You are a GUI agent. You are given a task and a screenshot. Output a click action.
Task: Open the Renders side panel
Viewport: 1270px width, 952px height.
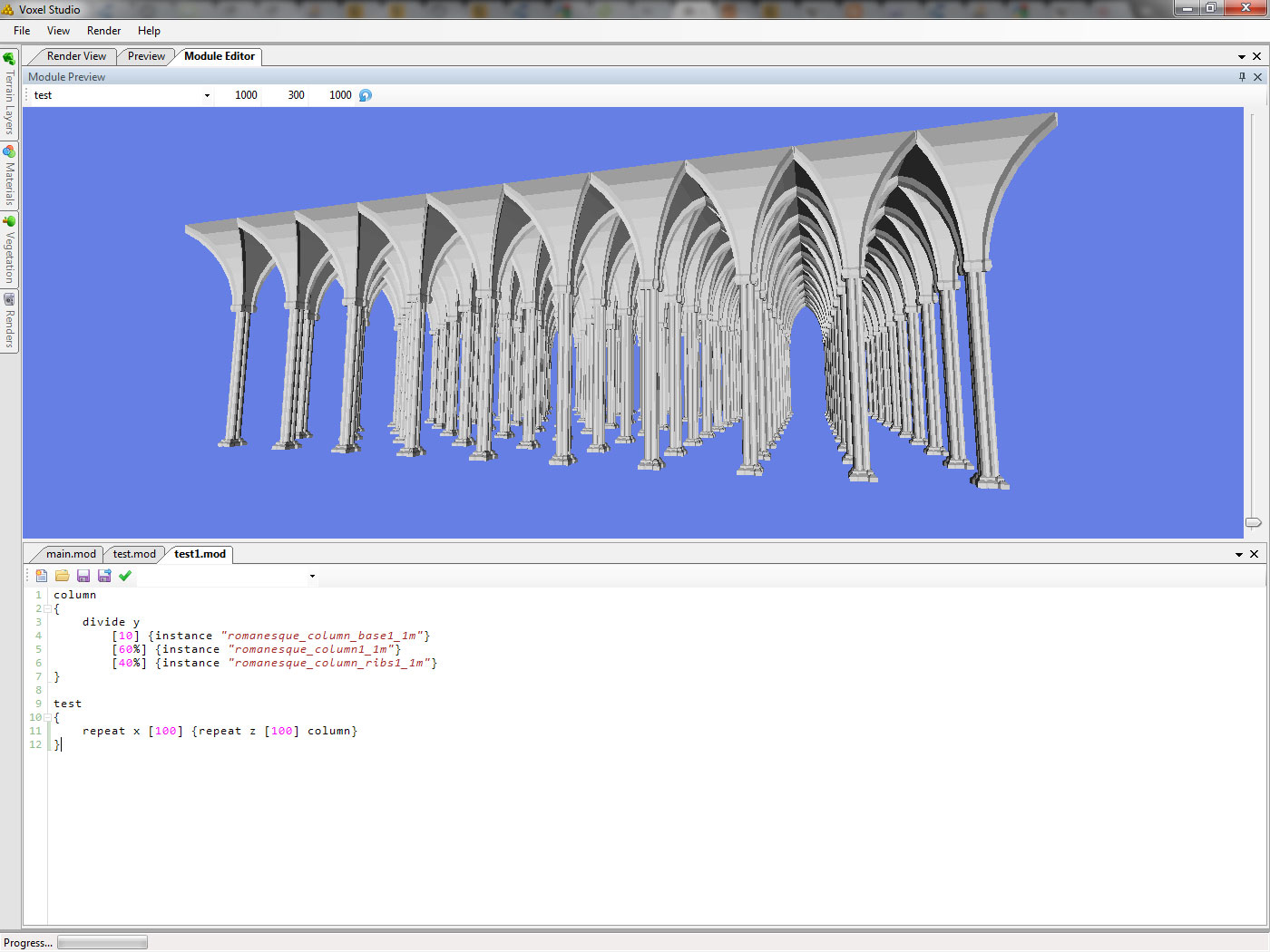9,322
